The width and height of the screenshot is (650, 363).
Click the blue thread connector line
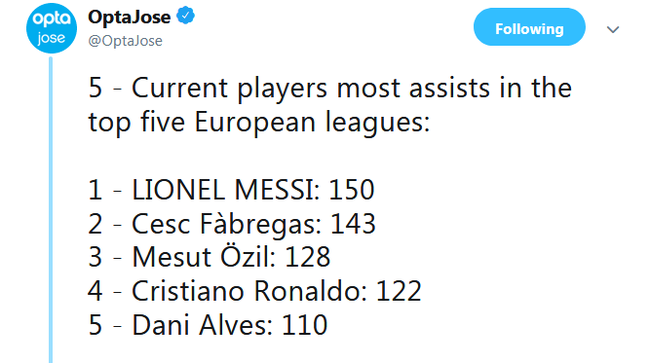click(x=51, y=209)
